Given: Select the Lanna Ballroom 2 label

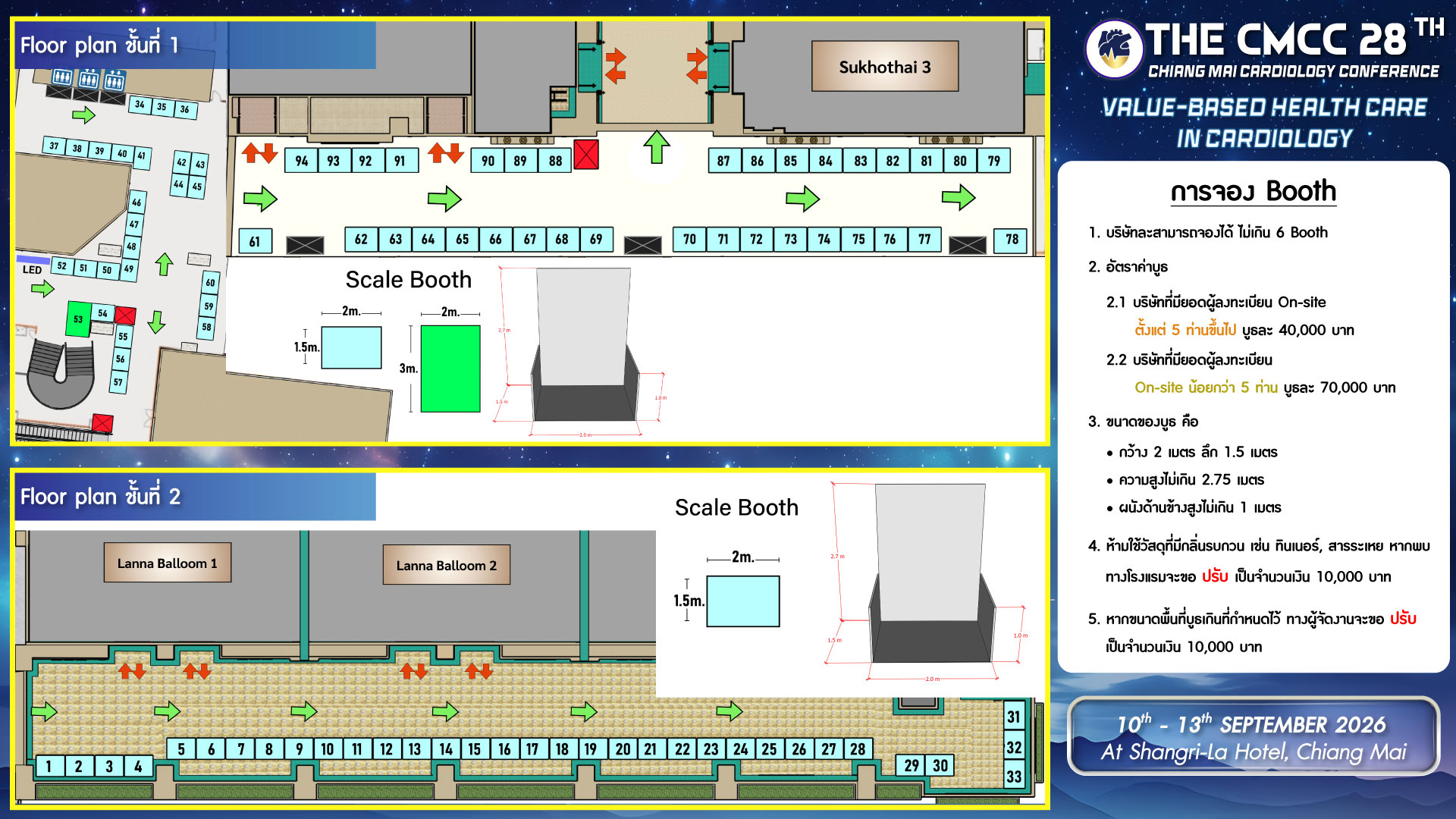Looking at the screenshot, I should [446, 565].
